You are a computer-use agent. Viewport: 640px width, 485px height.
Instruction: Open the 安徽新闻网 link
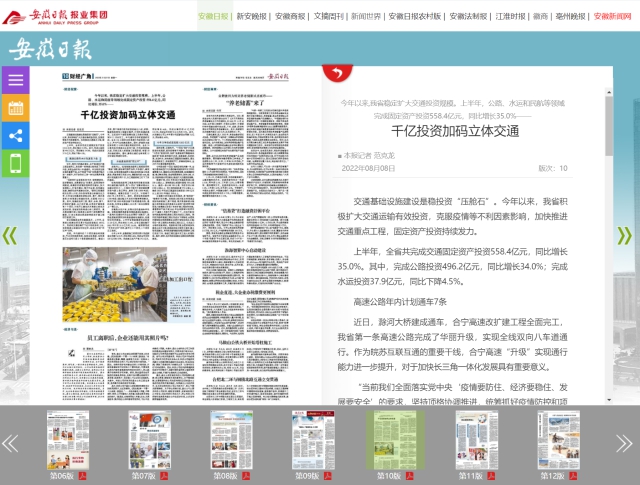coord(612,17)
